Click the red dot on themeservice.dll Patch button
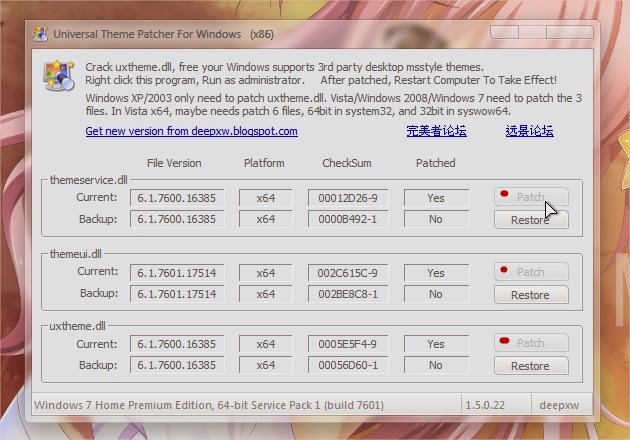 click(x=504, y=194)
